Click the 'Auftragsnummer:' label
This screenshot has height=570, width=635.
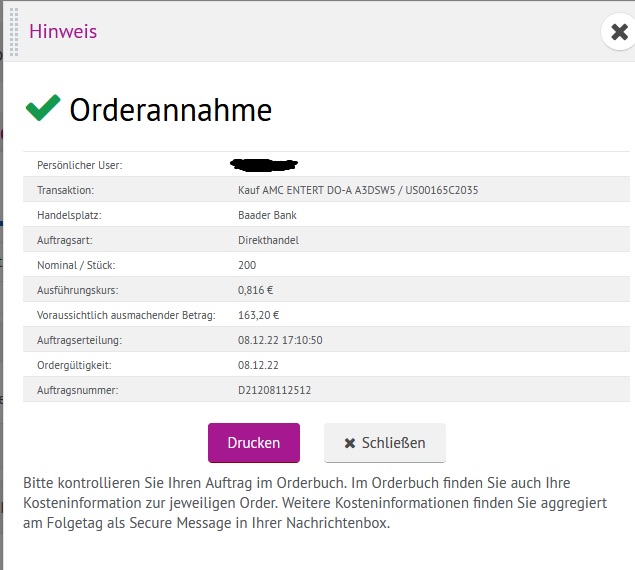78,390
